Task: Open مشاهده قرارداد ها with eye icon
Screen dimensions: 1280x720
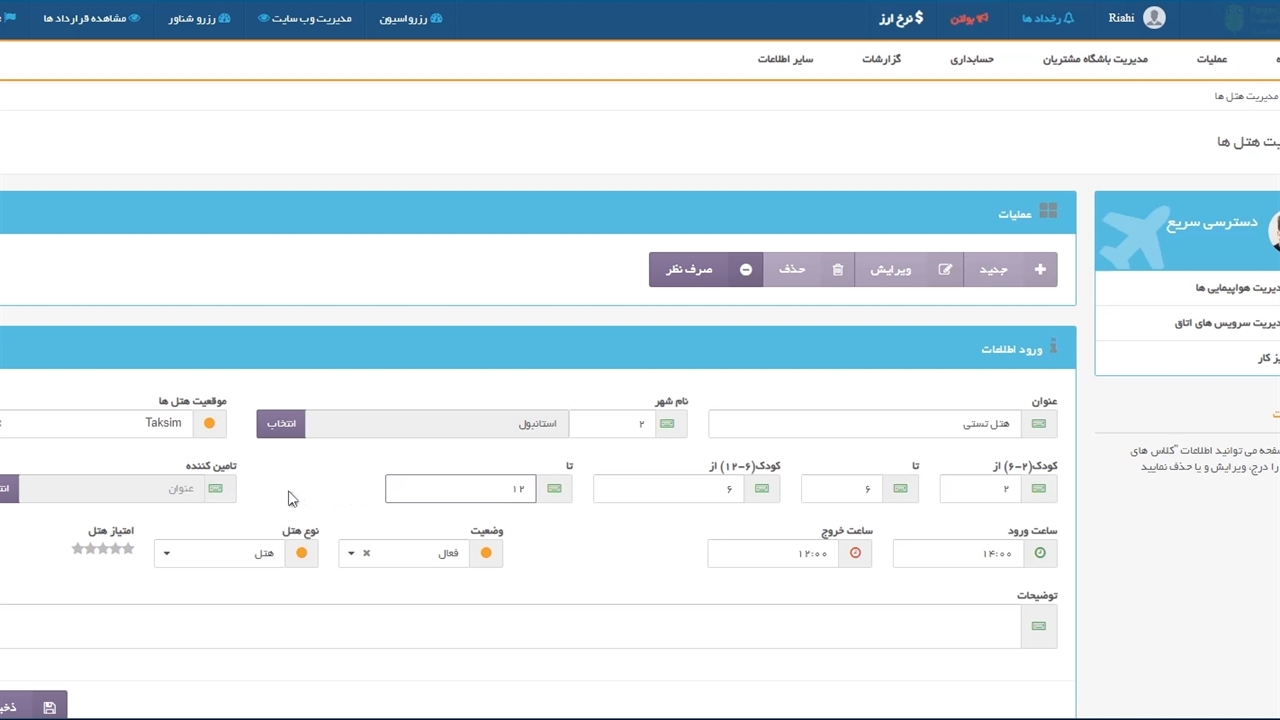Action: 91,18
